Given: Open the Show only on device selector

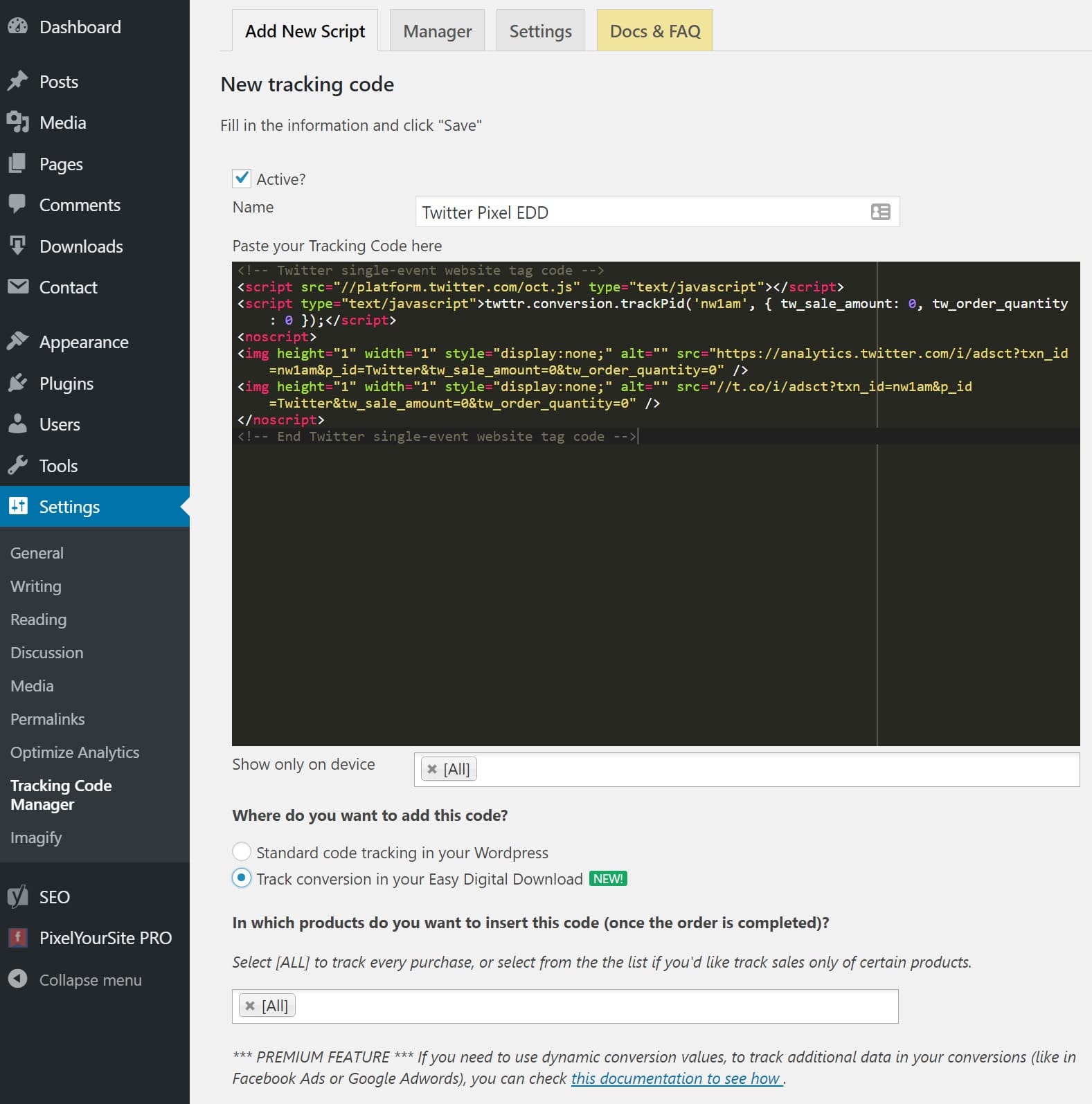Looking at the screenshot, I should 762,770.
